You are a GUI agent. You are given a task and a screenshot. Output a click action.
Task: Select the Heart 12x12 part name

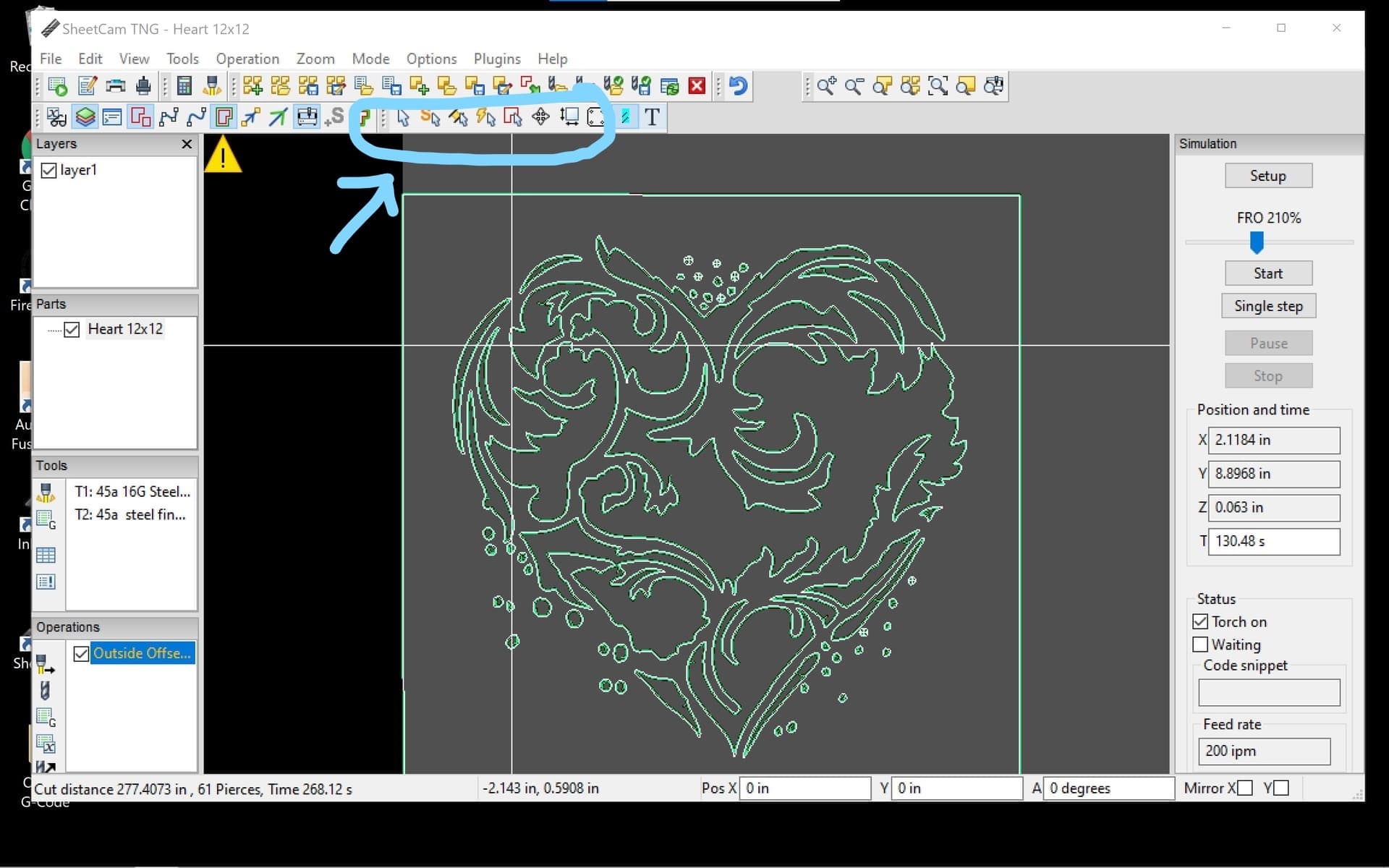tap(125, 329)
